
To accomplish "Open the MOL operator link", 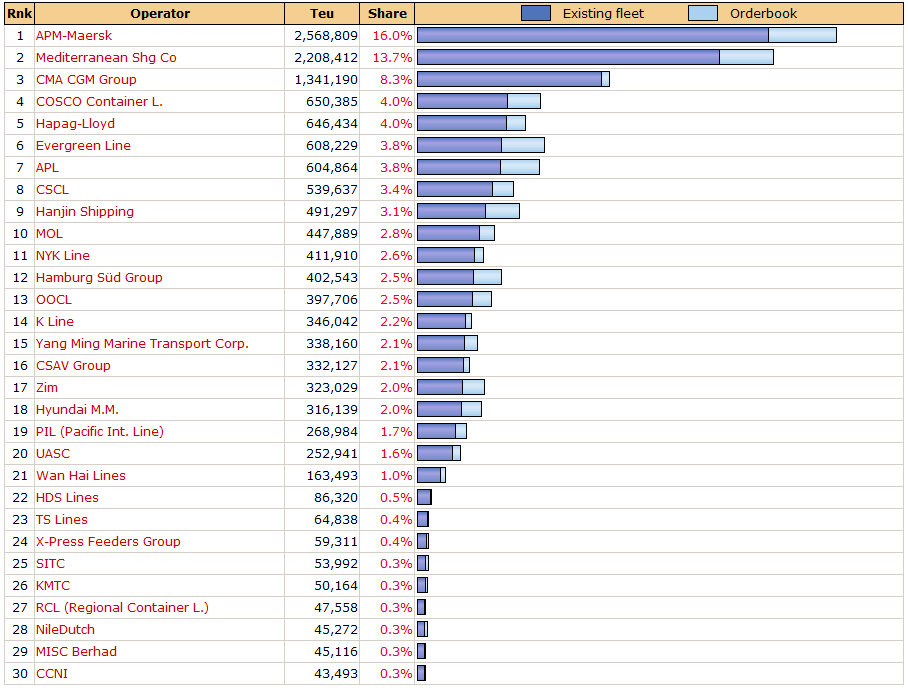I will 49,234.
